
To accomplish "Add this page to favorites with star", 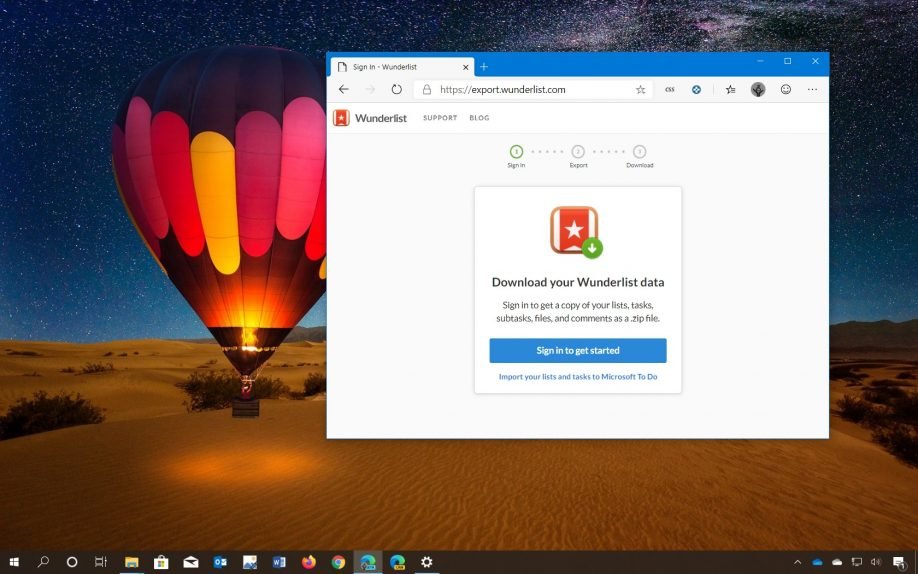I will tap(640, 89).
